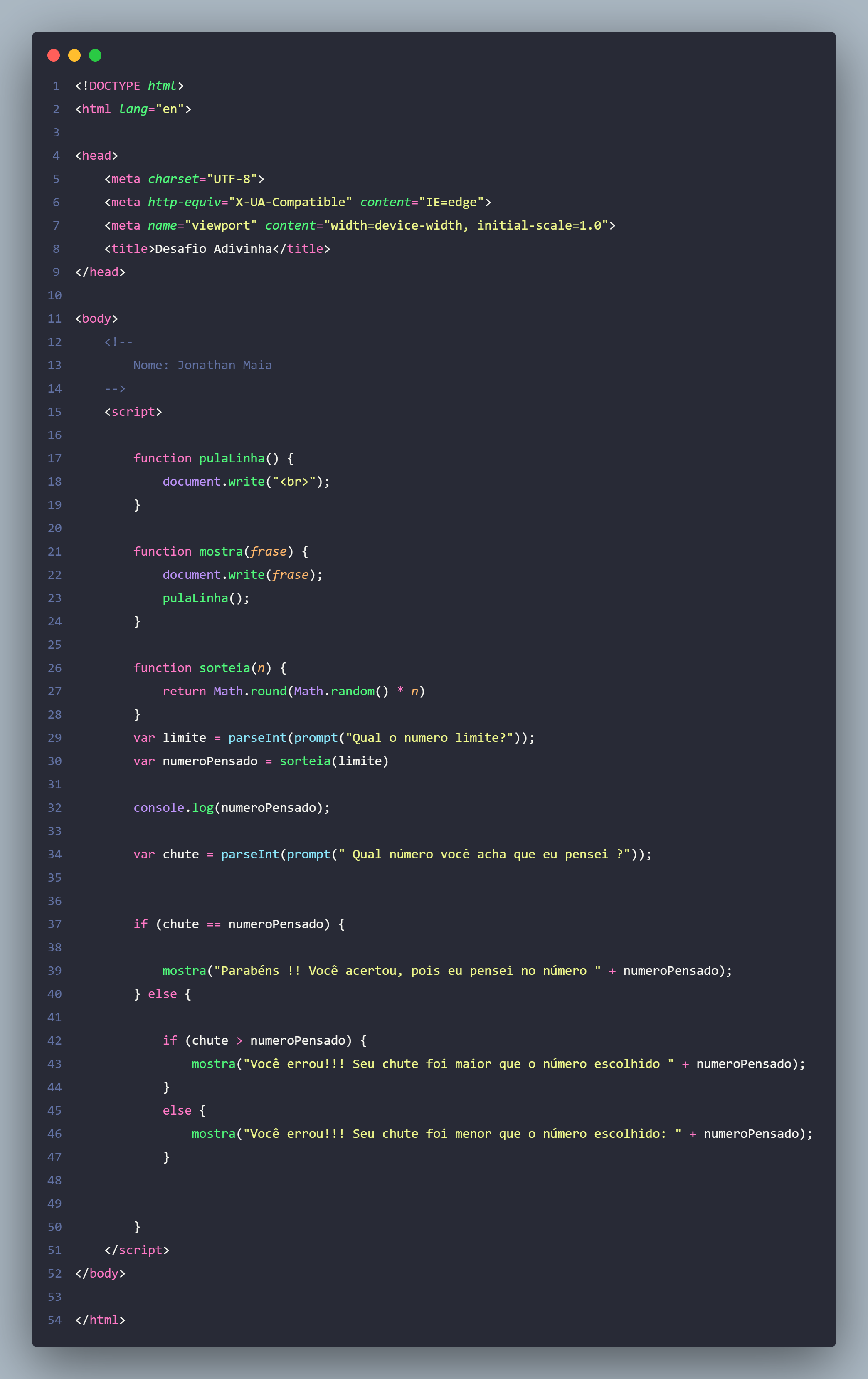Click the yellow minimize dot
Image resolution: width=868 pixels, height=1379 pixels.
(x=74, y=55)
